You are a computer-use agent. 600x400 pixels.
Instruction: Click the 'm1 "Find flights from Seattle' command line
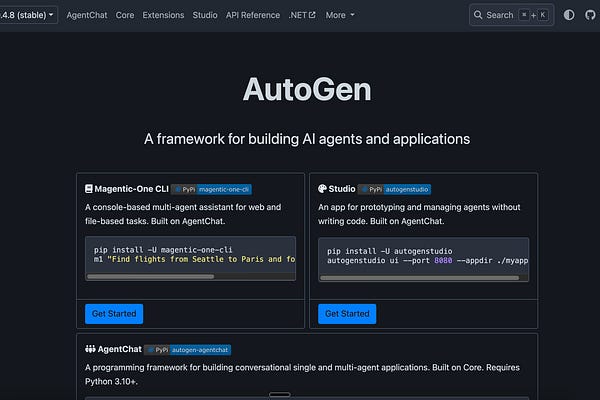point(194,260)
